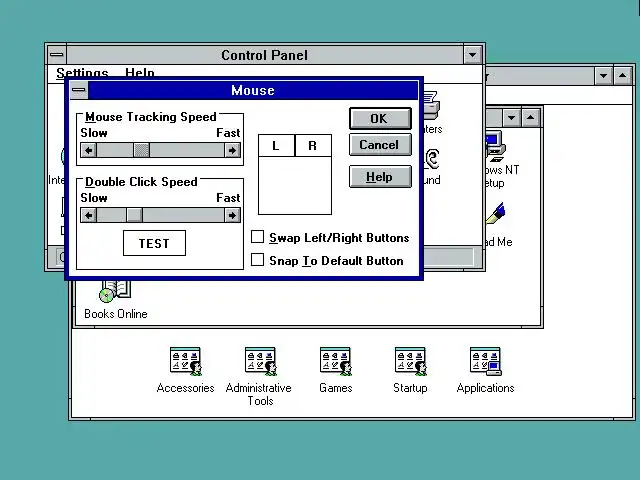This screenshot has height=480, width=640.
Task: Open the Games program group icon
Action: point(336,362)
